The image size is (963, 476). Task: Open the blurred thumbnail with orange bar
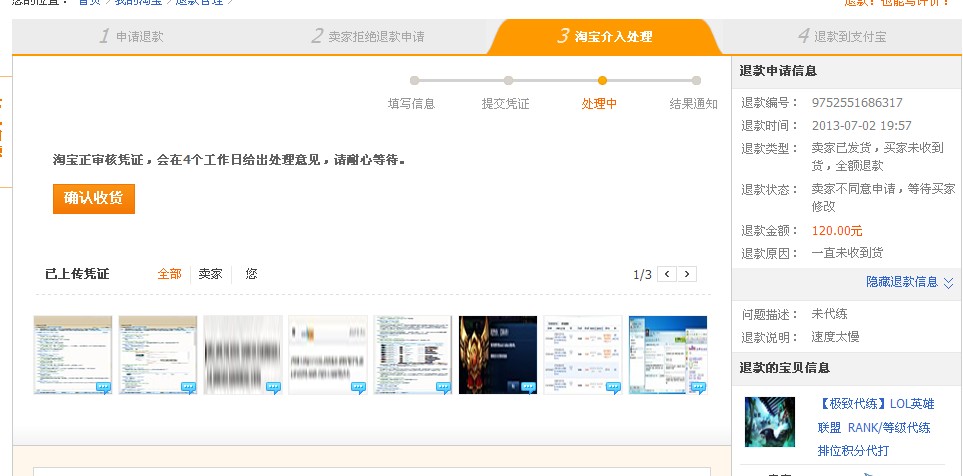point(328,354)
